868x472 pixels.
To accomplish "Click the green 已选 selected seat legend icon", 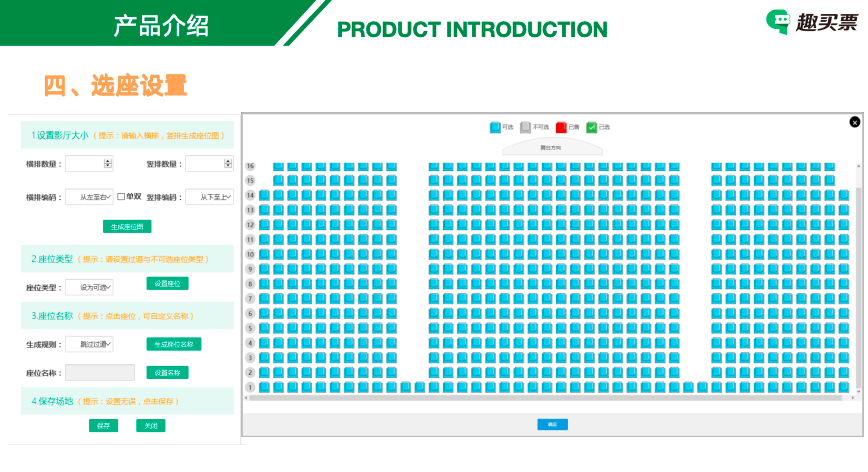I will click(x=592, y=127).
